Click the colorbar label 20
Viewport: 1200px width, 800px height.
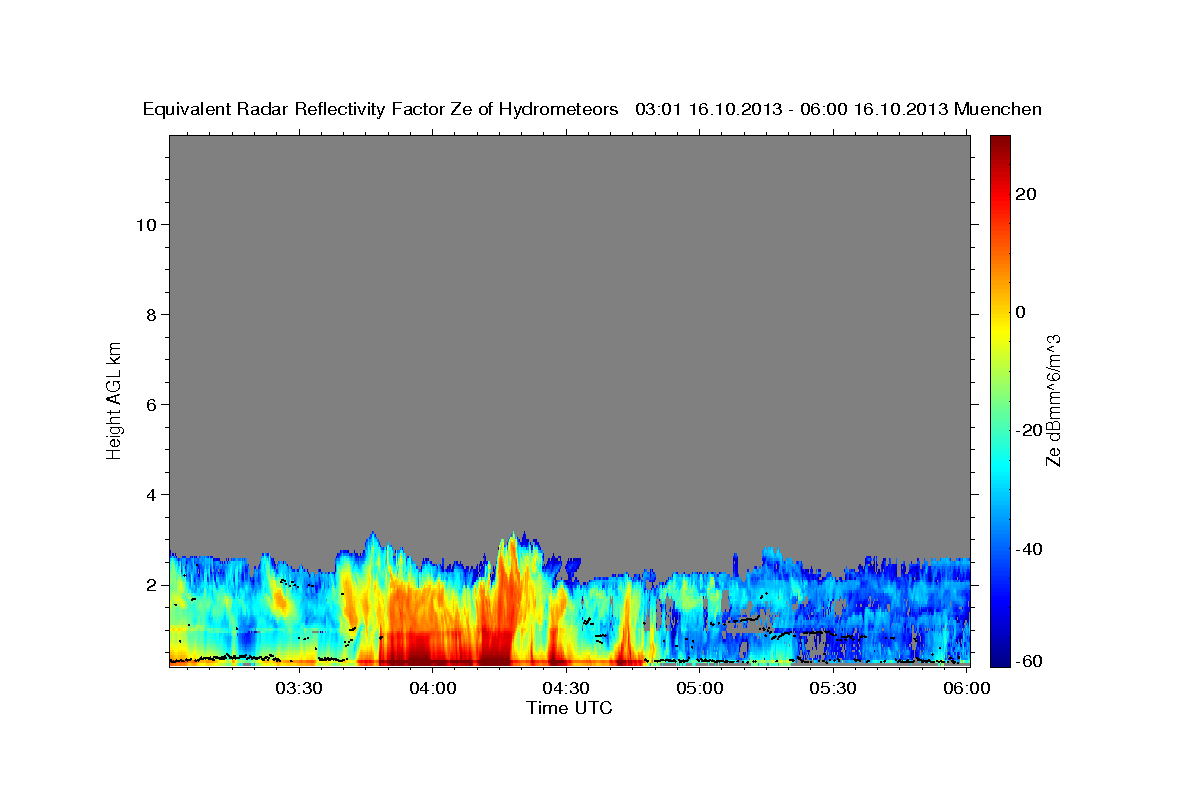tap(1025, 194)
